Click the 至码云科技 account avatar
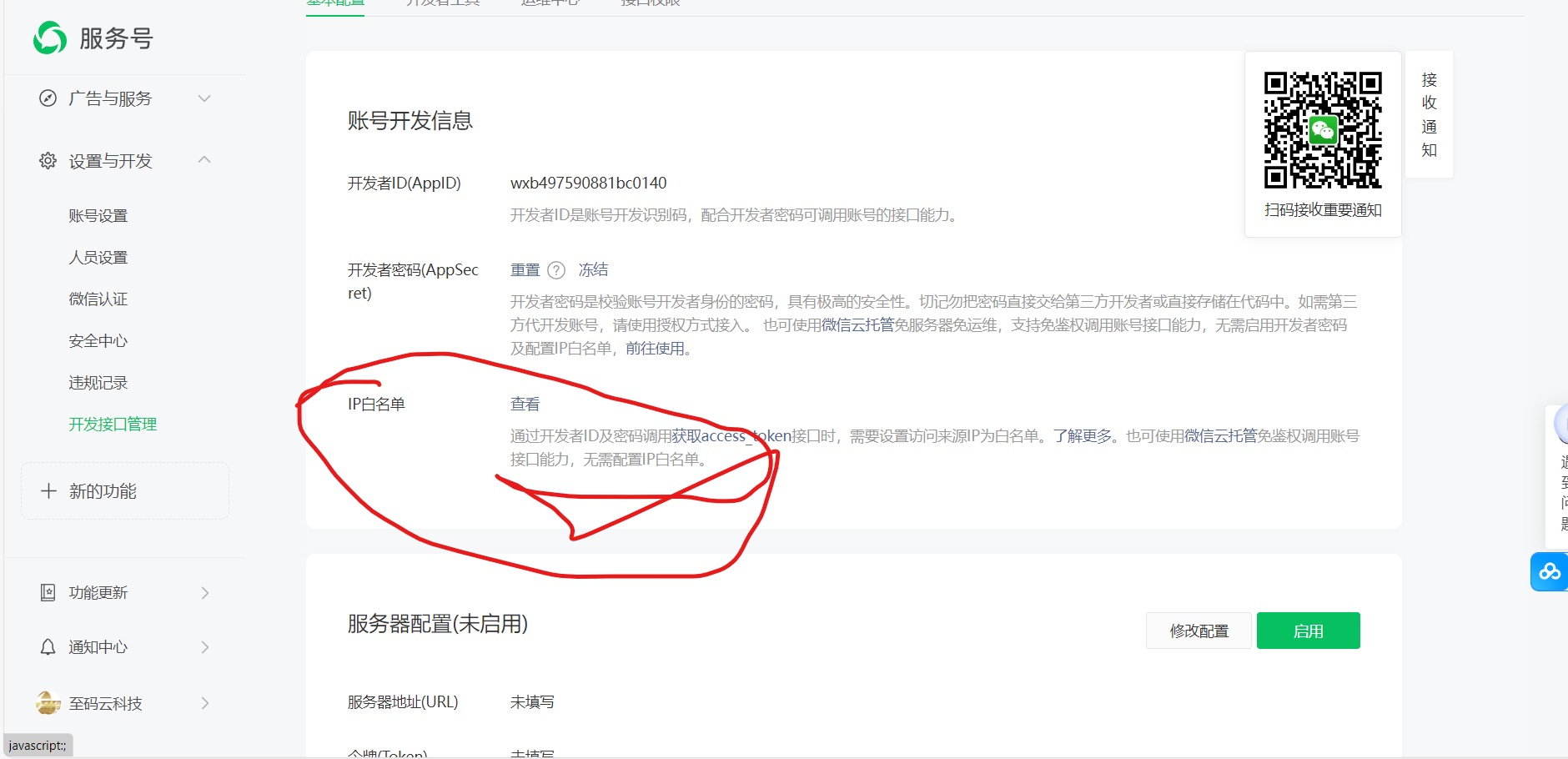1568x759 pixels. [x=48, y=703]
